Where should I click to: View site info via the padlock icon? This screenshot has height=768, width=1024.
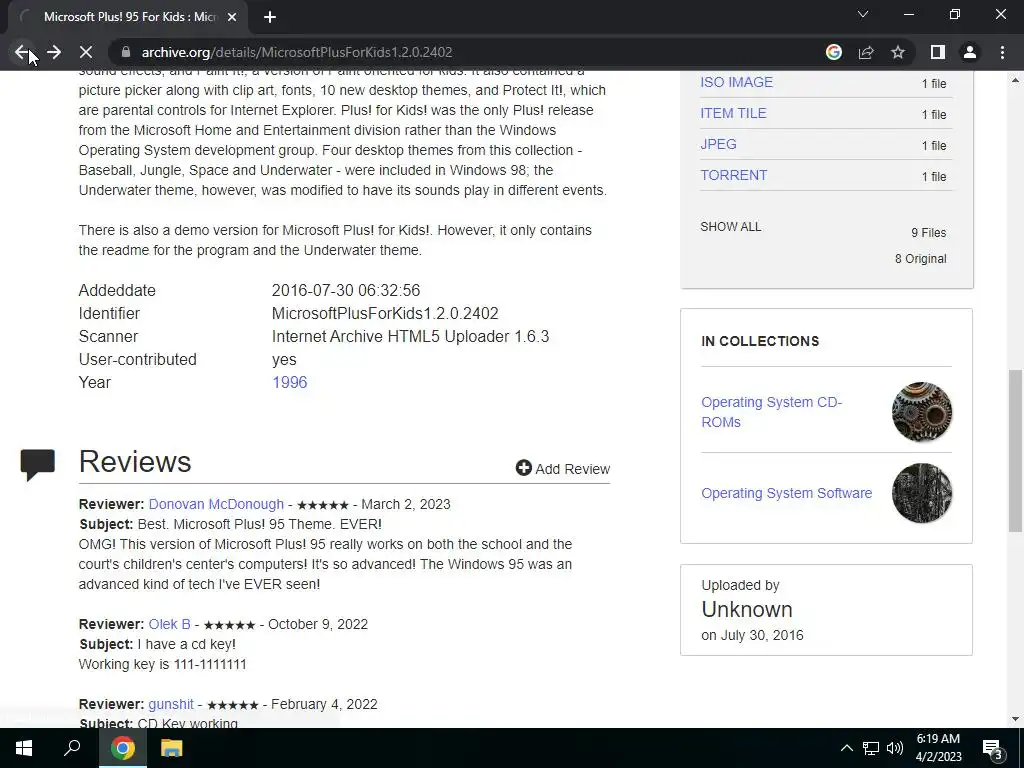127,52
